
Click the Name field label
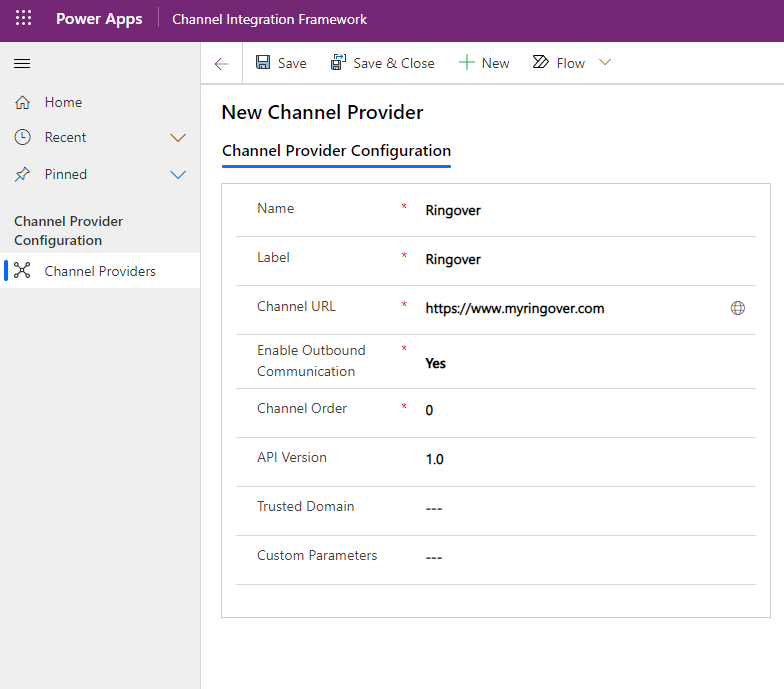[x=276, y=208]
